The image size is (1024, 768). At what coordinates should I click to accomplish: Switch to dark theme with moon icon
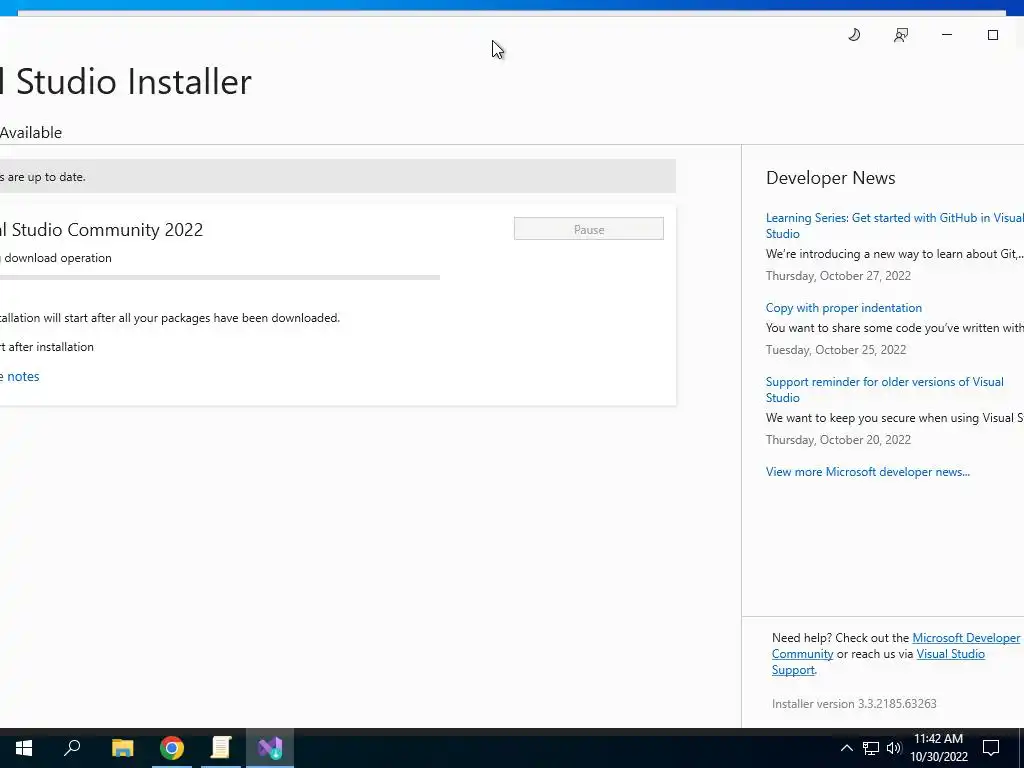[854, 35]
